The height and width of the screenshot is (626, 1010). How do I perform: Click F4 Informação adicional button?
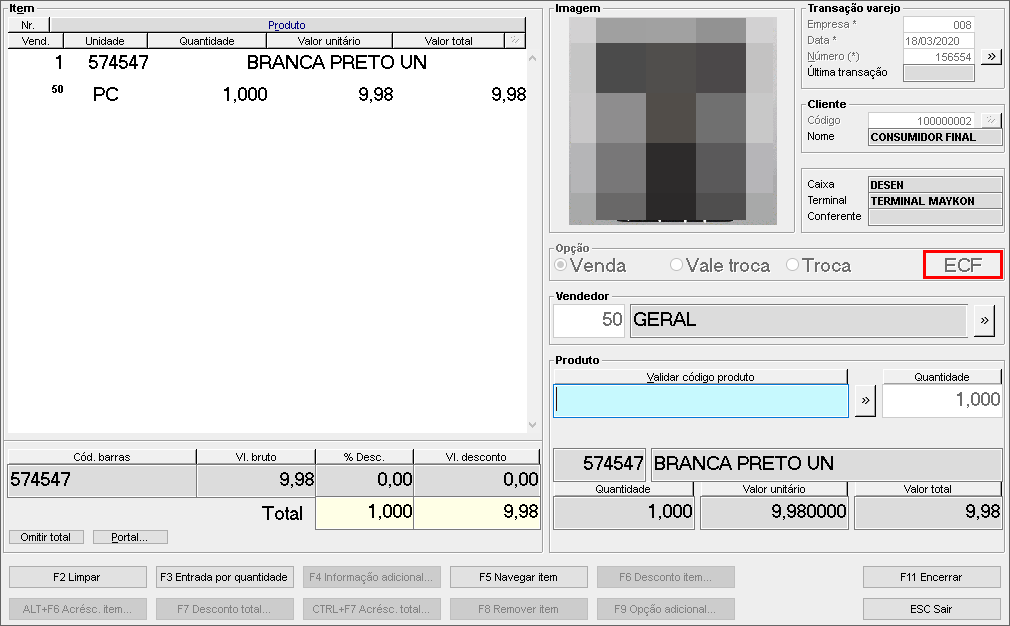(372, 577)
